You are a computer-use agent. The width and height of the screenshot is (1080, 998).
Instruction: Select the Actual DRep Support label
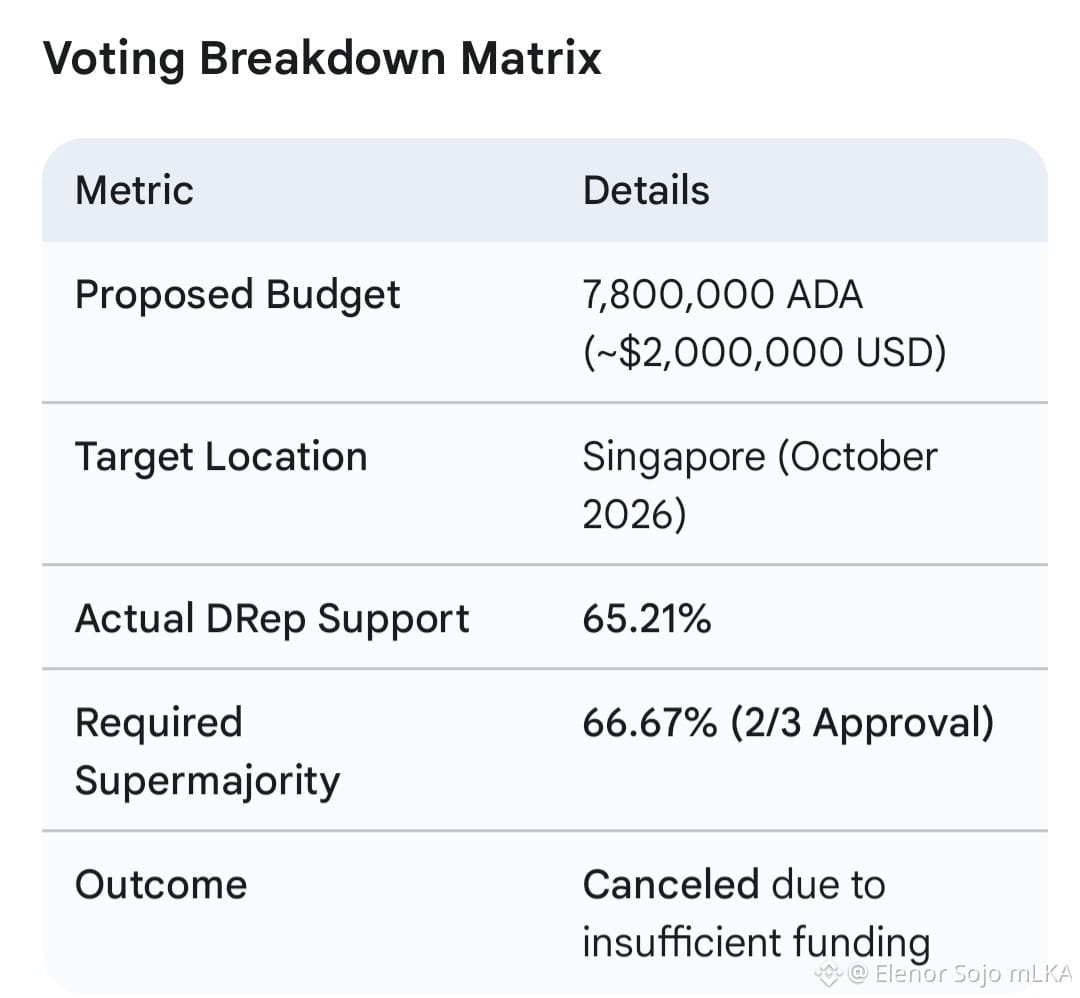272,619
